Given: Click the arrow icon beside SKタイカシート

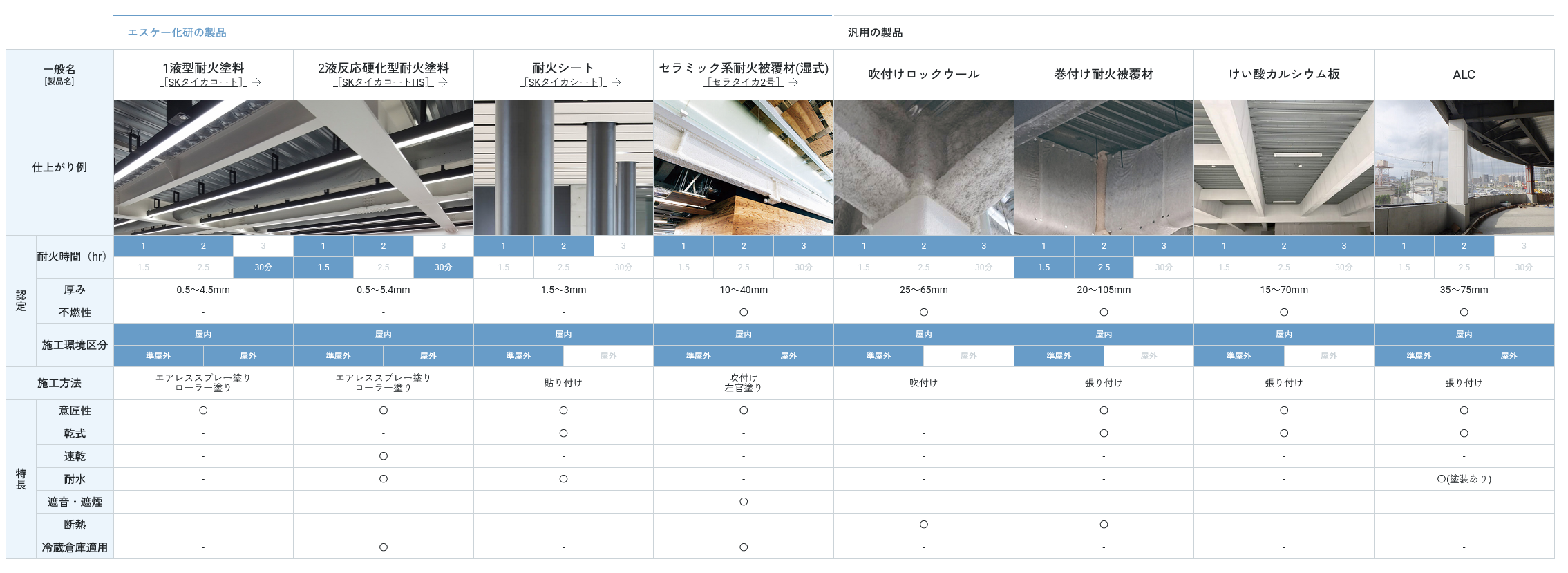Looking at the screenshot, I should (x=616, y=82).
